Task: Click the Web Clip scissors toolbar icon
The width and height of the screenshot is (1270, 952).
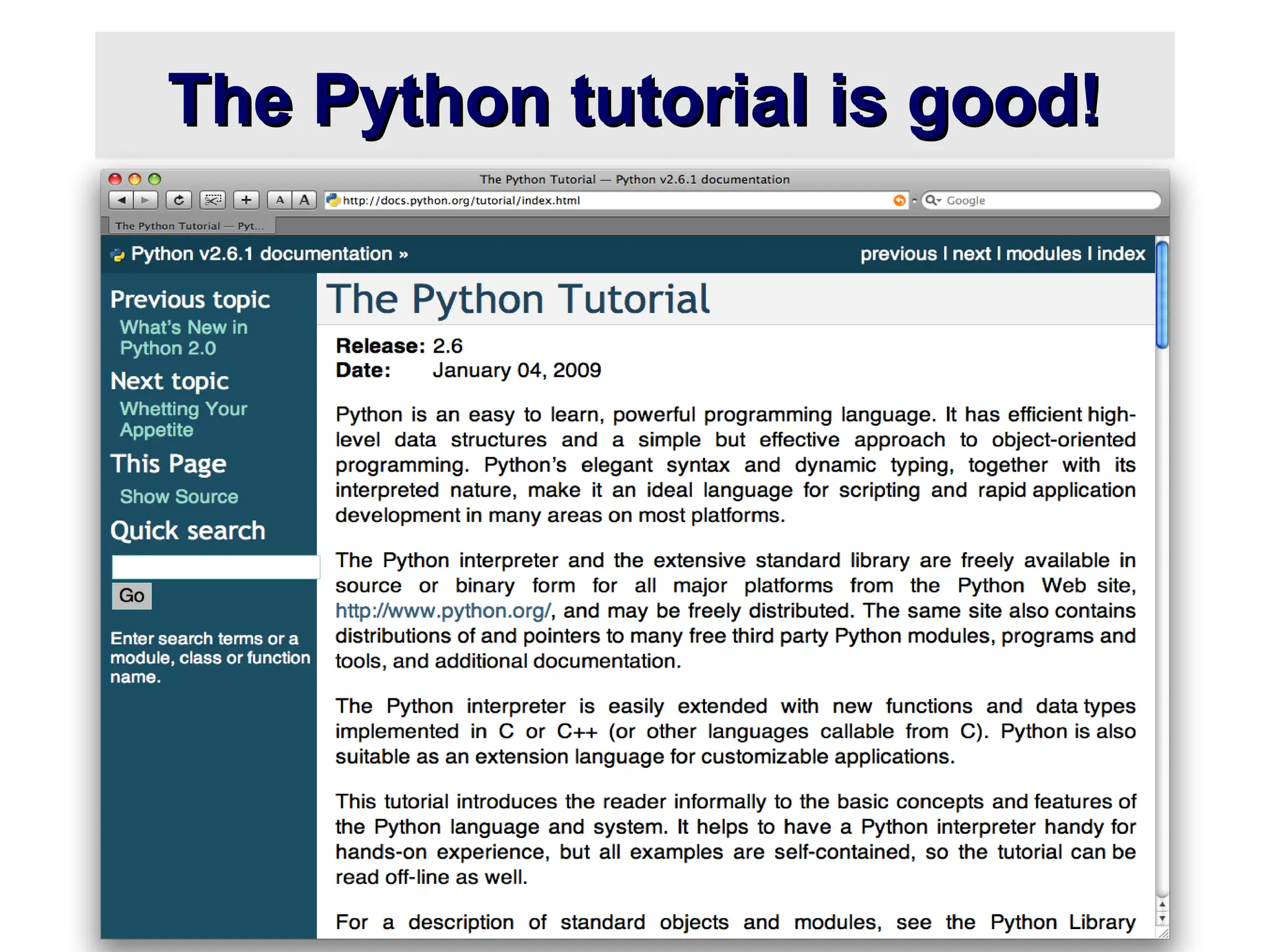Action: [213, 200]
